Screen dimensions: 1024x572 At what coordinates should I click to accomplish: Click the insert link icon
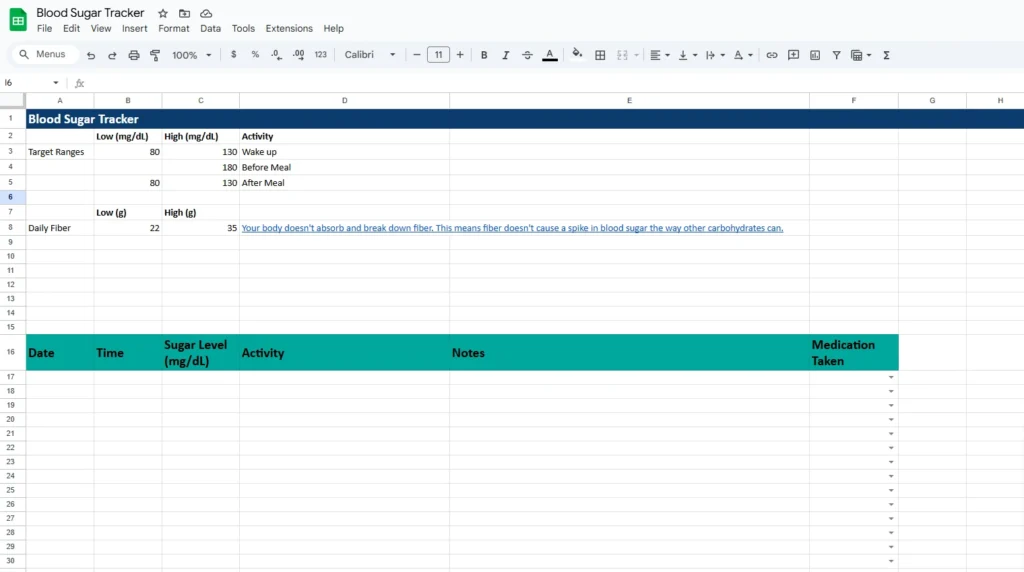click(x=772, y=55)
